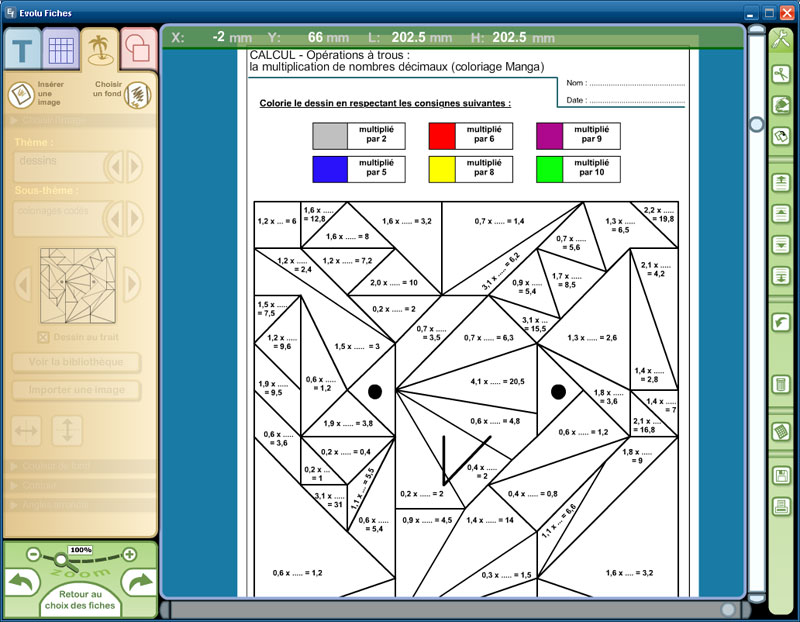
Task: Switch to the table grid tab
Action: tap(60, 49)
